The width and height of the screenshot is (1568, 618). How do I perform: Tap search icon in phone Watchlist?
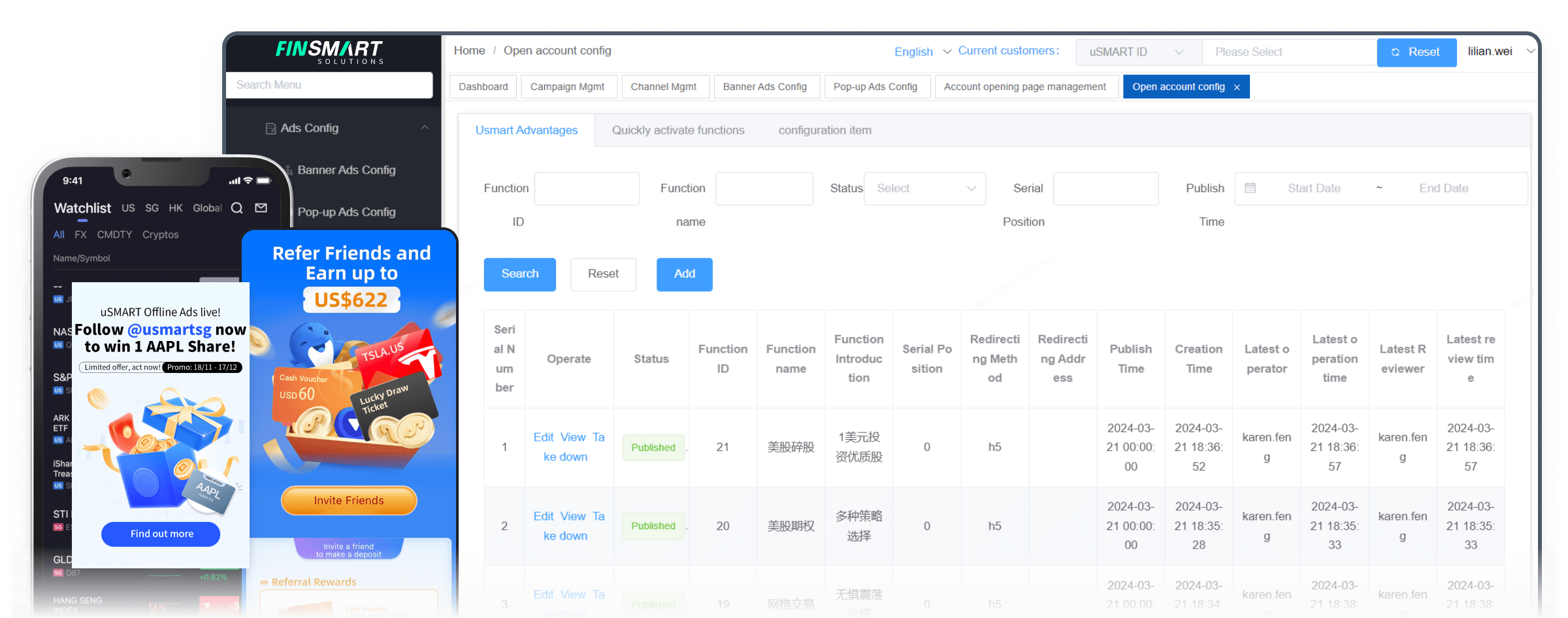[x=237, y=208]
